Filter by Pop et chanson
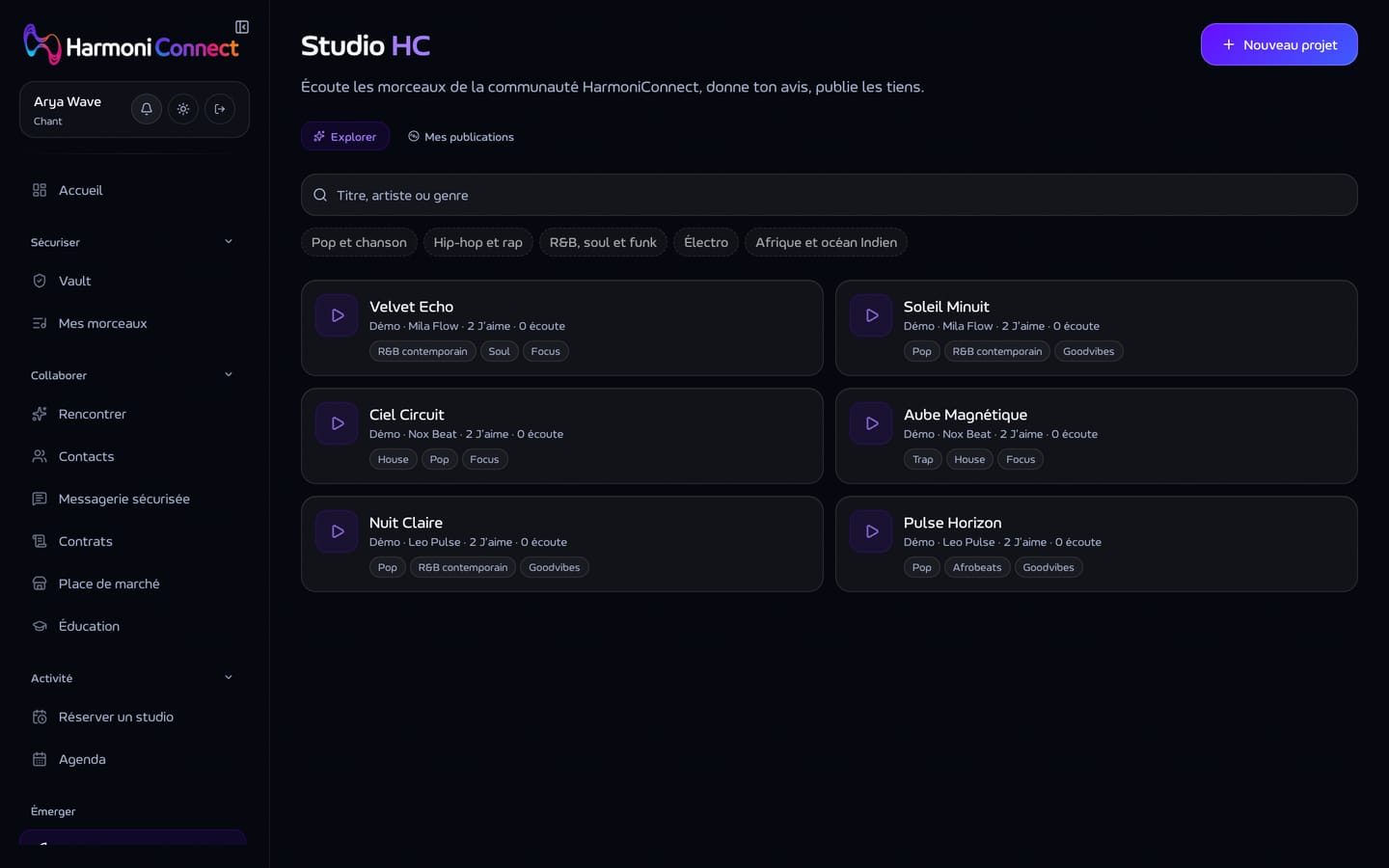Image resolution: width=1389 pixels, height=868 pixels. (359, 242)
